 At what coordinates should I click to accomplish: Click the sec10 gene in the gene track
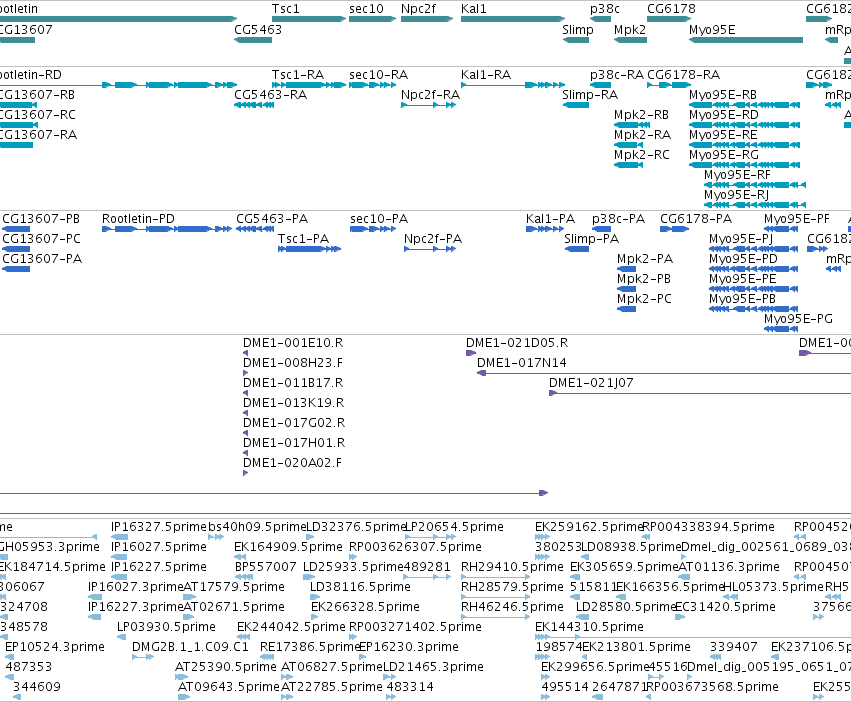click(372, 19)
